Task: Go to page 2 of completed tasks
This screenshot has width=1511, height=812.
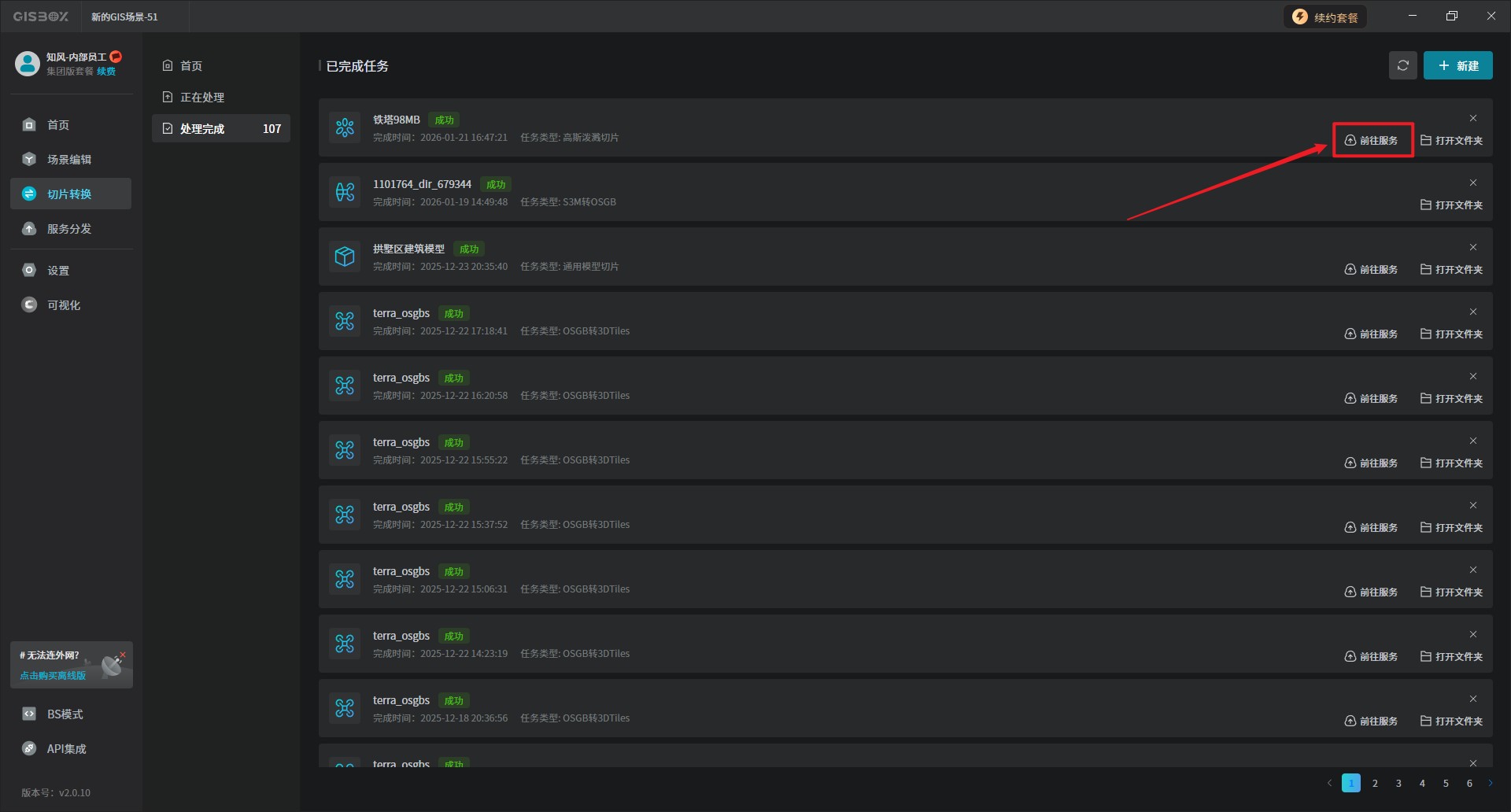Action: click(x=1375, y=784)
